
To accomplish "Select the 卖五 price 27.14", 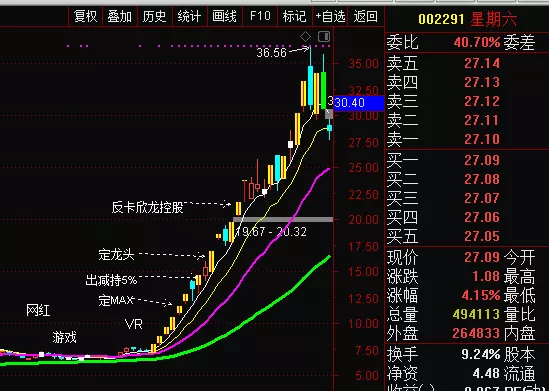I will click(482, 63).
